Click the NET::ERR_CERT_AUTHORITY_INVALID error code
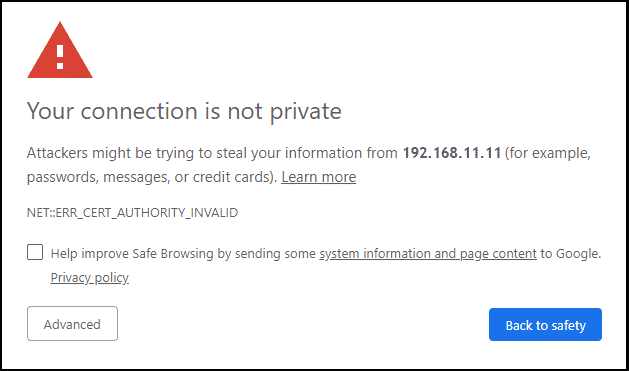This screenshot has height=371, width=629. click(132, 213)
